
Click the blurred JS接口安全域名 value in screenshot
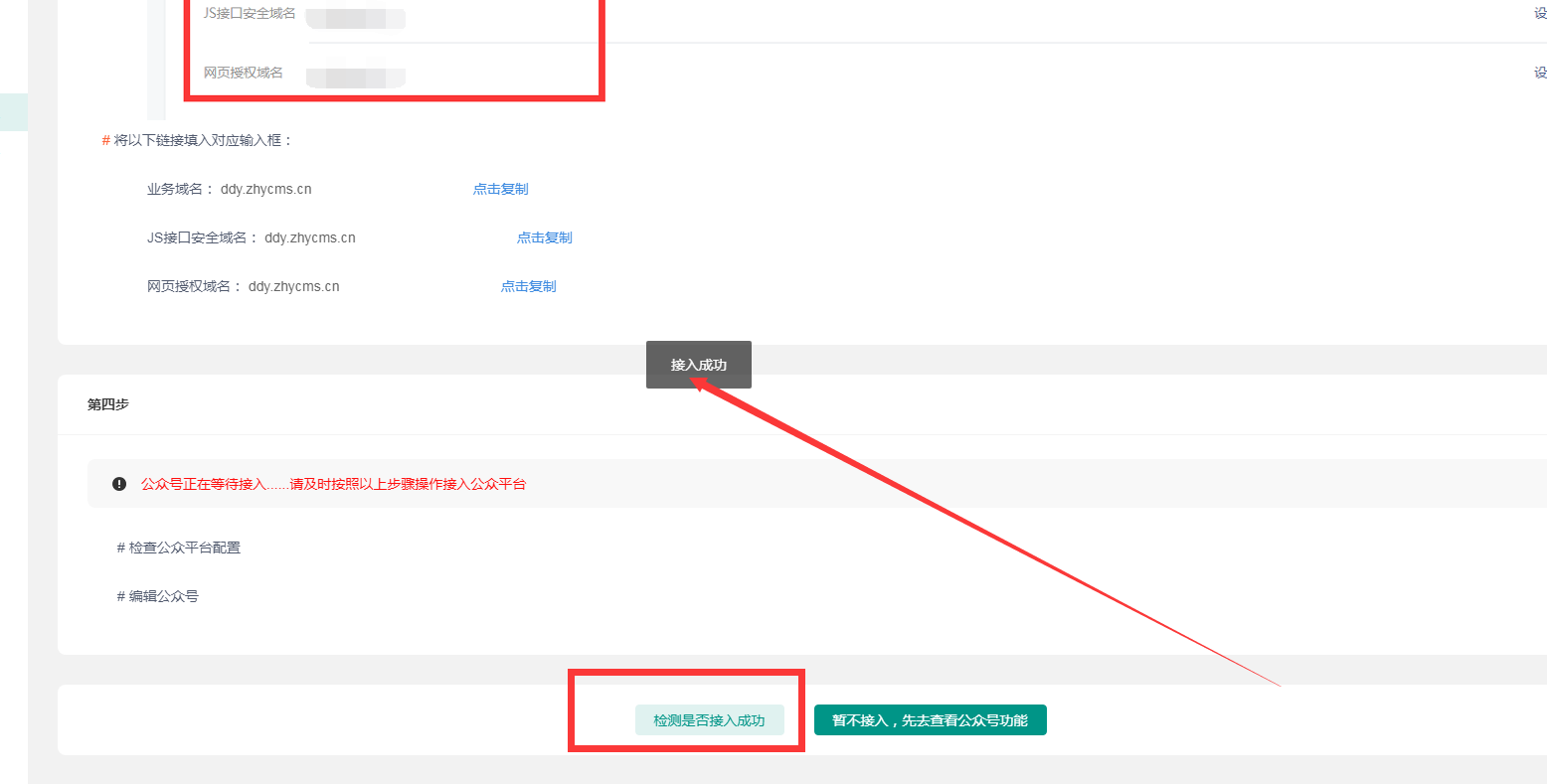[x=355, y=18]
